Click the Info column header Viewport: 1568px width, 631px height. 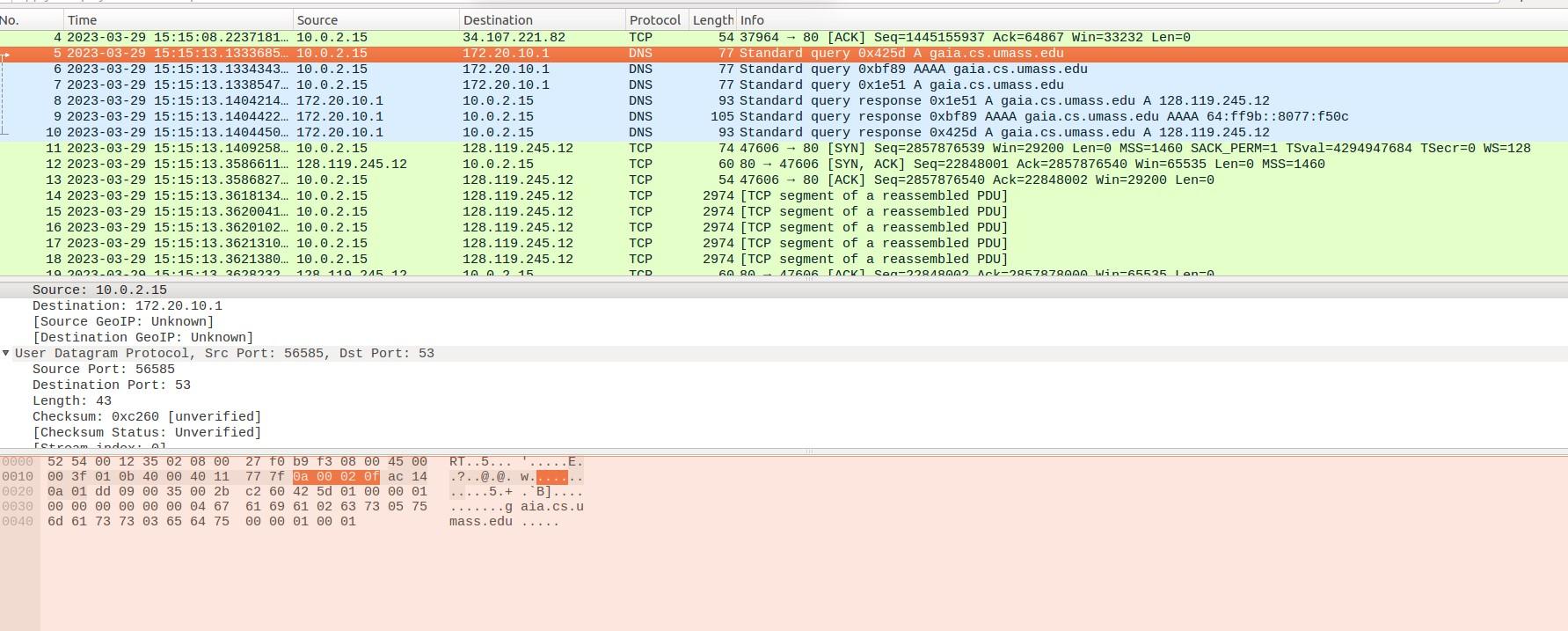point(1151,19)
